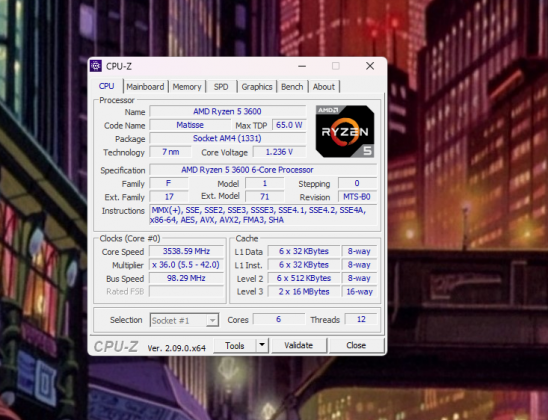Click the L1 Data associativity 8-way
This screenshot has height=420, width=548.
pyautogui.click(x=359, y=251)
